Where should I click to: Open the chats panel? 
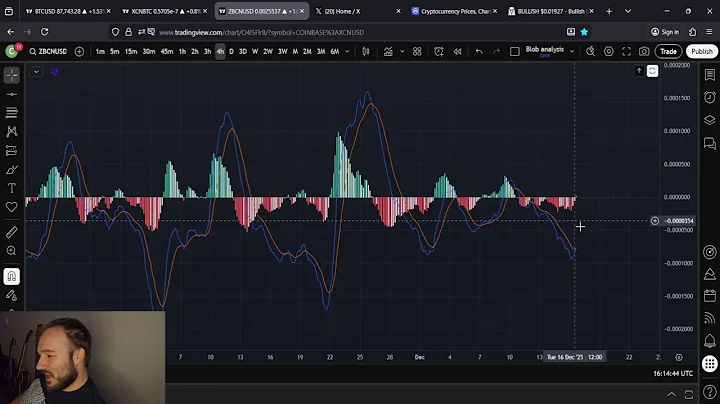coord(709,144)
